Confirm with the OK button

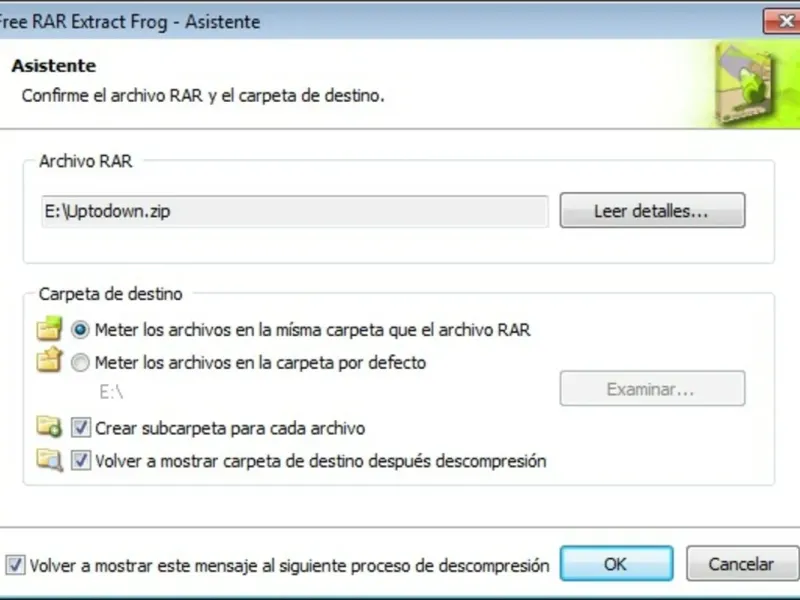pyautogui.click(x=616, y=564)
